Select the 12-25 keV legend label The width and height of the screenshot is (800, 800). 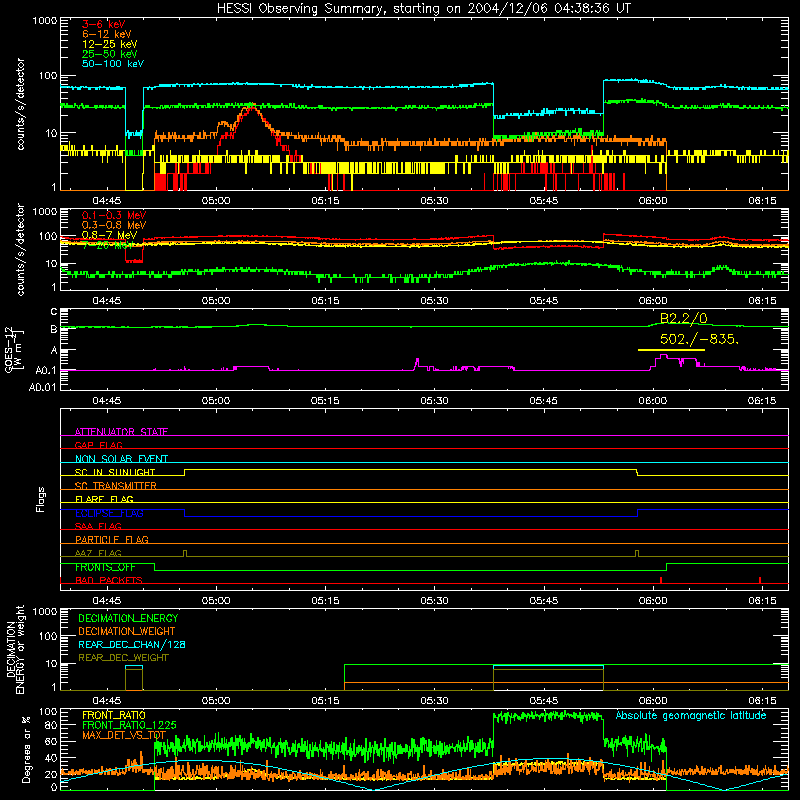(110, 44)
